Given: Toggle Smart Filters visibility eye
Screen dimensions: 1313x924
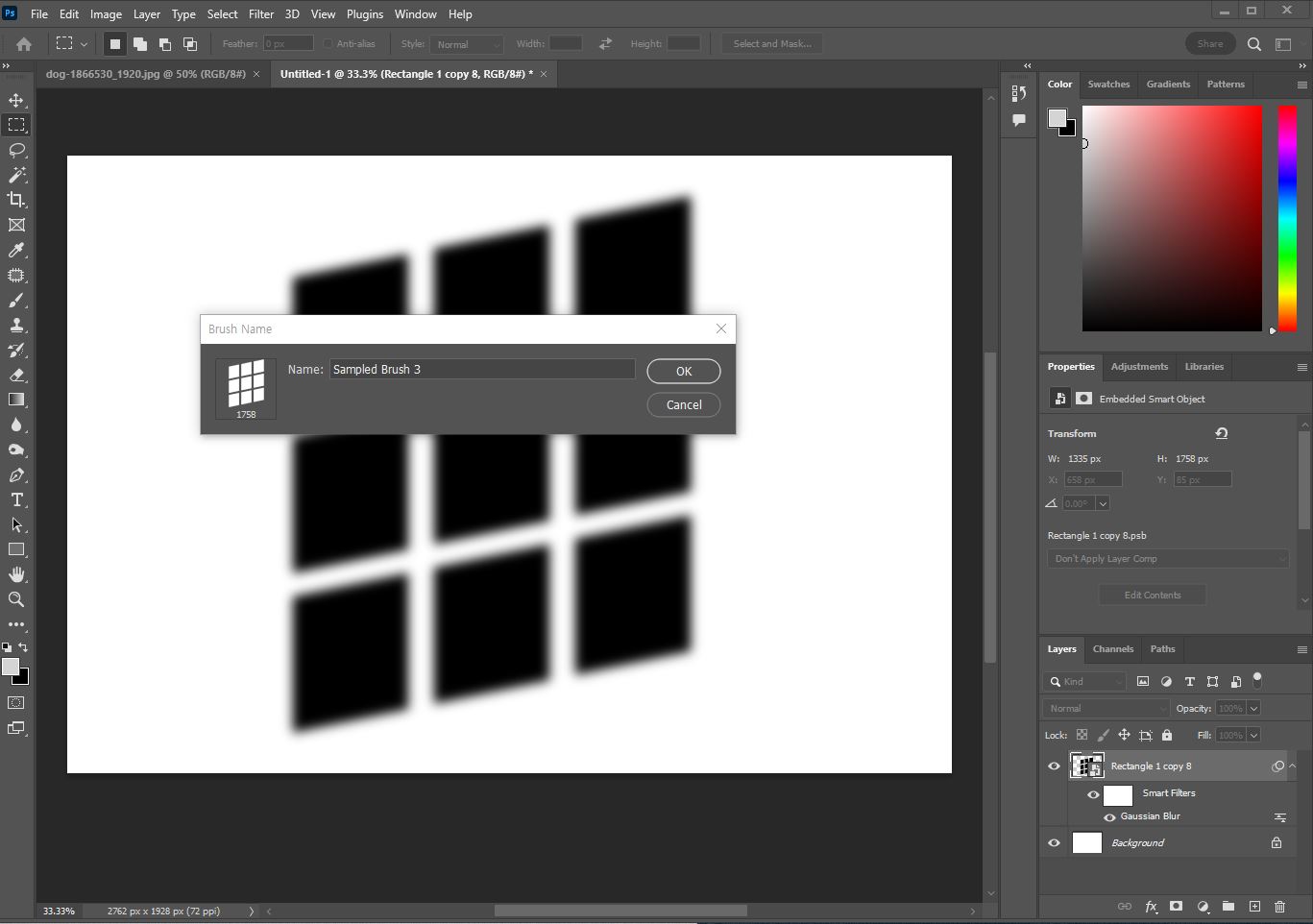Looking at the screenshot, I should (1093, 794).
